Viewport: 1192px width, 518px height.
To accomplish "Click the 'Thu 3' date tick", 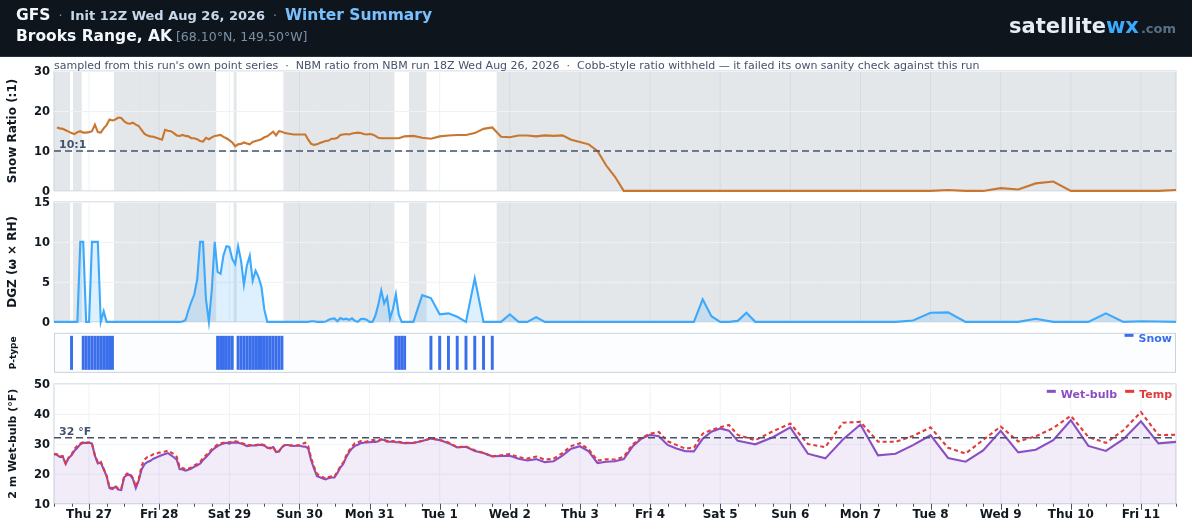I will [x=580, y=513].
